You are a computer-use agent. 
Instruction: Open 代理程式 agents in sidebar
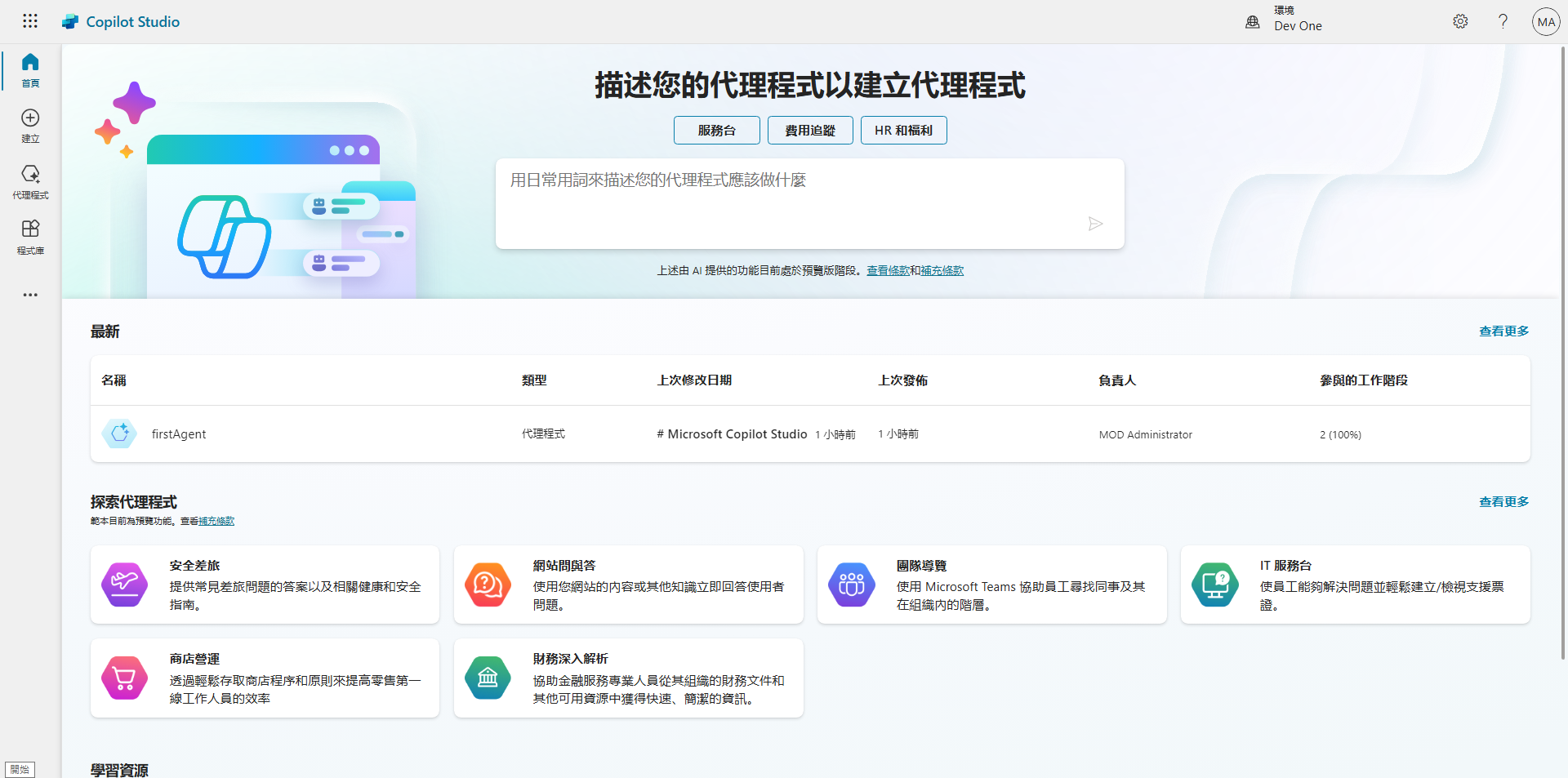(x=30, y=182)
